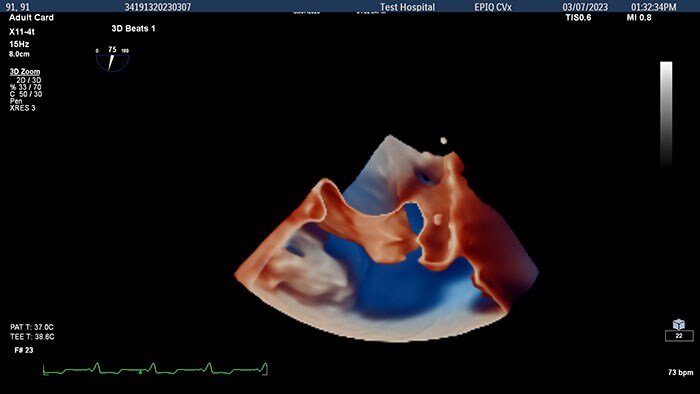Click the 'MI 0.8' mechanical index

(x=639, y=18)
